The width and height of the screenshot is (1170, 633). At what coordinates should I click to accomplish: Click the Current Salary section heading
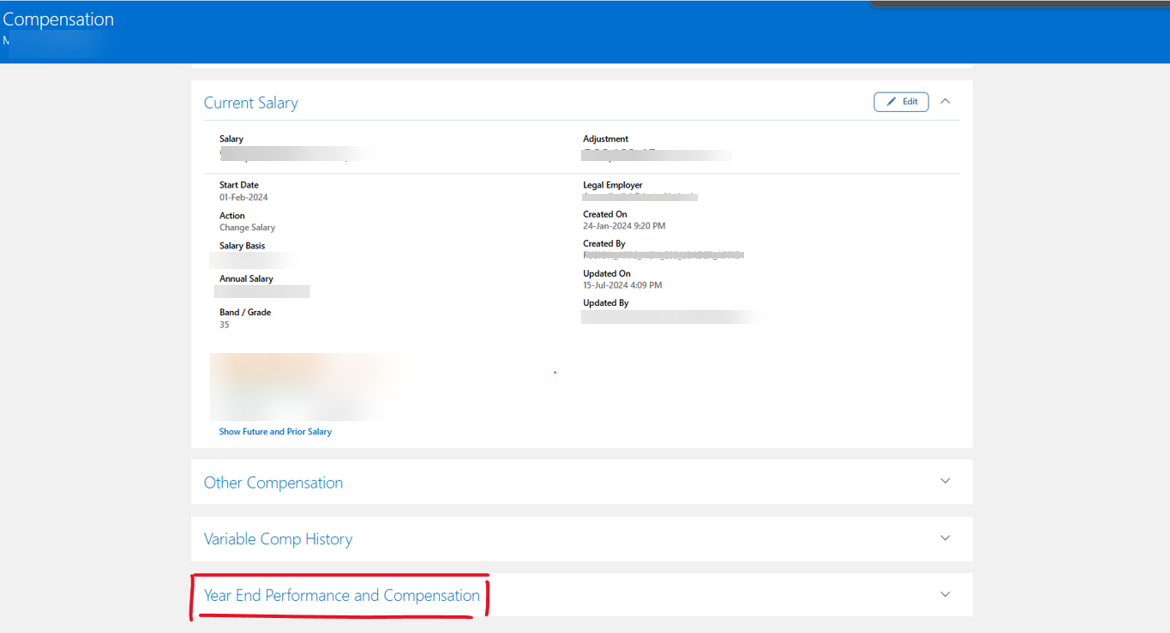pos(251,102)
